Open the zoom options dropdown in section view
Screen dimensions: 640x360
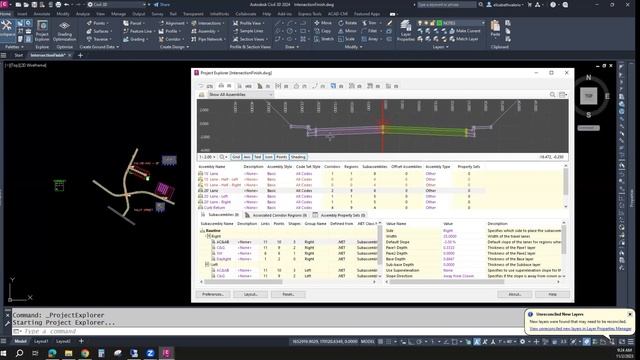tap(223, 157)
